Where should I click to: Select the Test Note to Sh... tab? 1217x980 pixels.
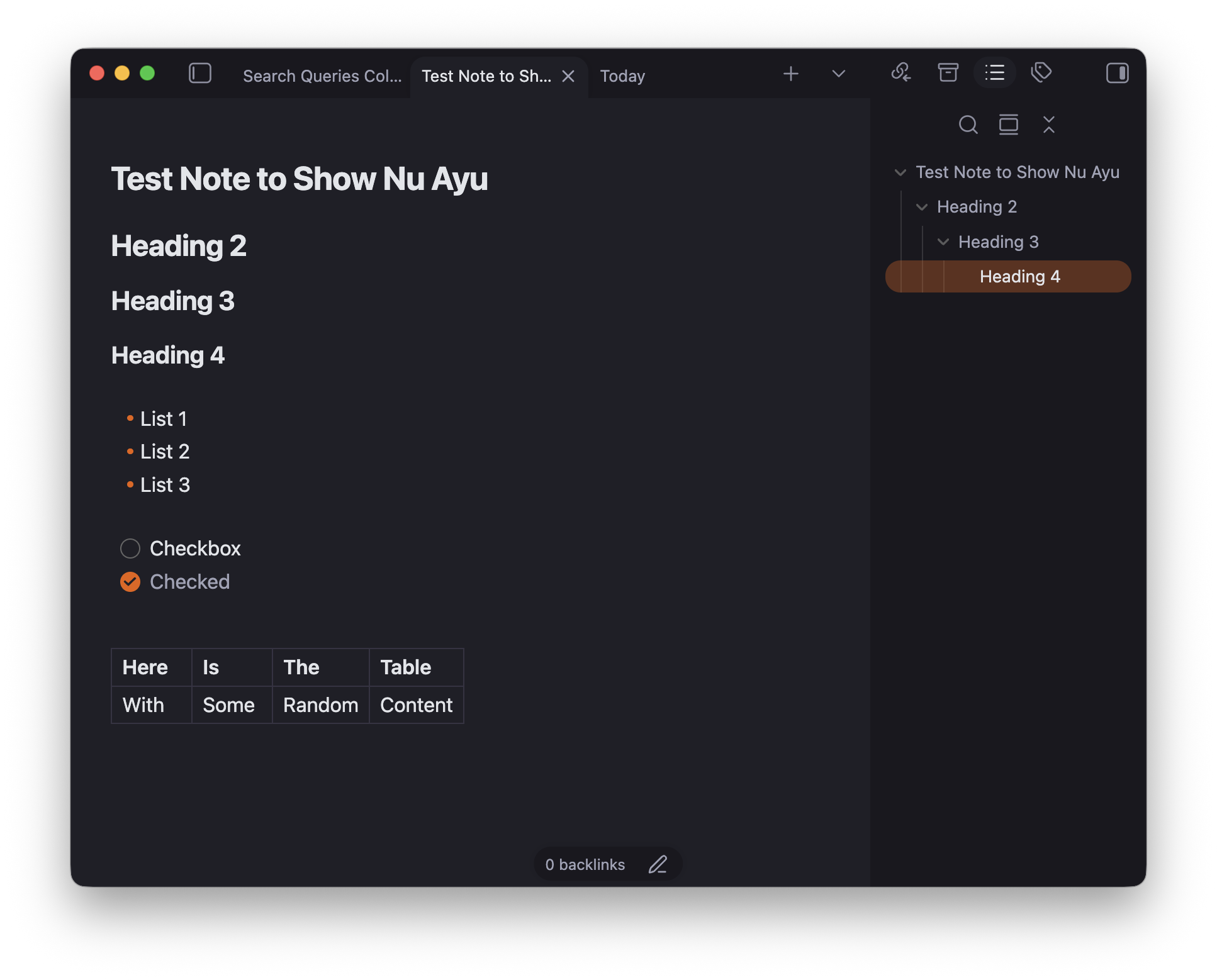click(486, 76)
